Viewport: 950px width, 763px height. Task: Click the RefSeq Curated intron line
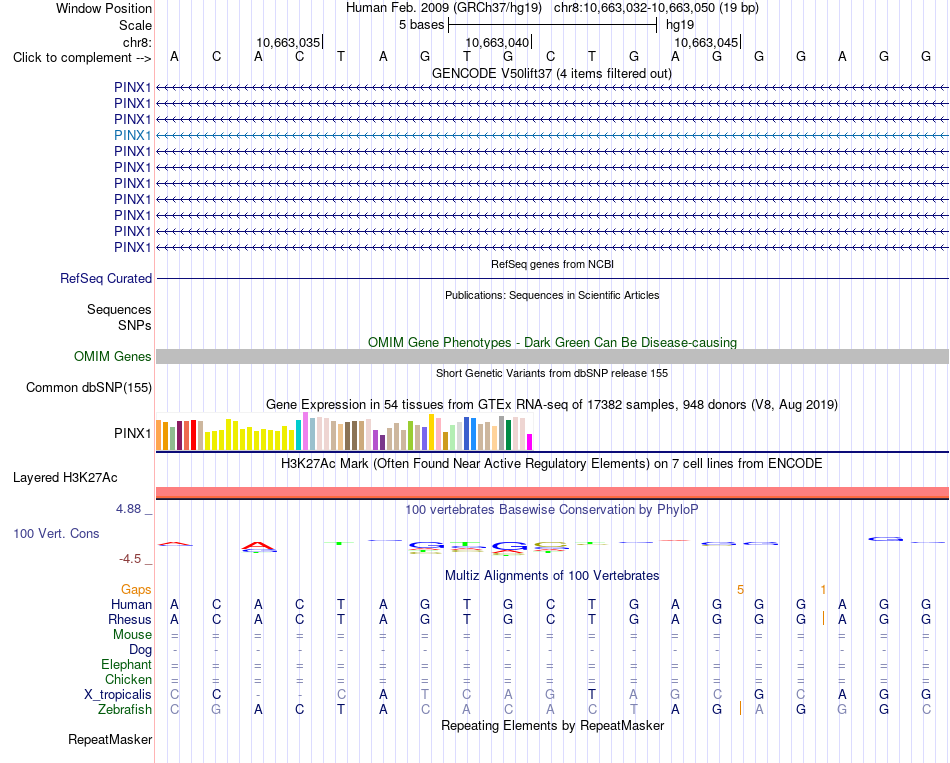(552, 279)
